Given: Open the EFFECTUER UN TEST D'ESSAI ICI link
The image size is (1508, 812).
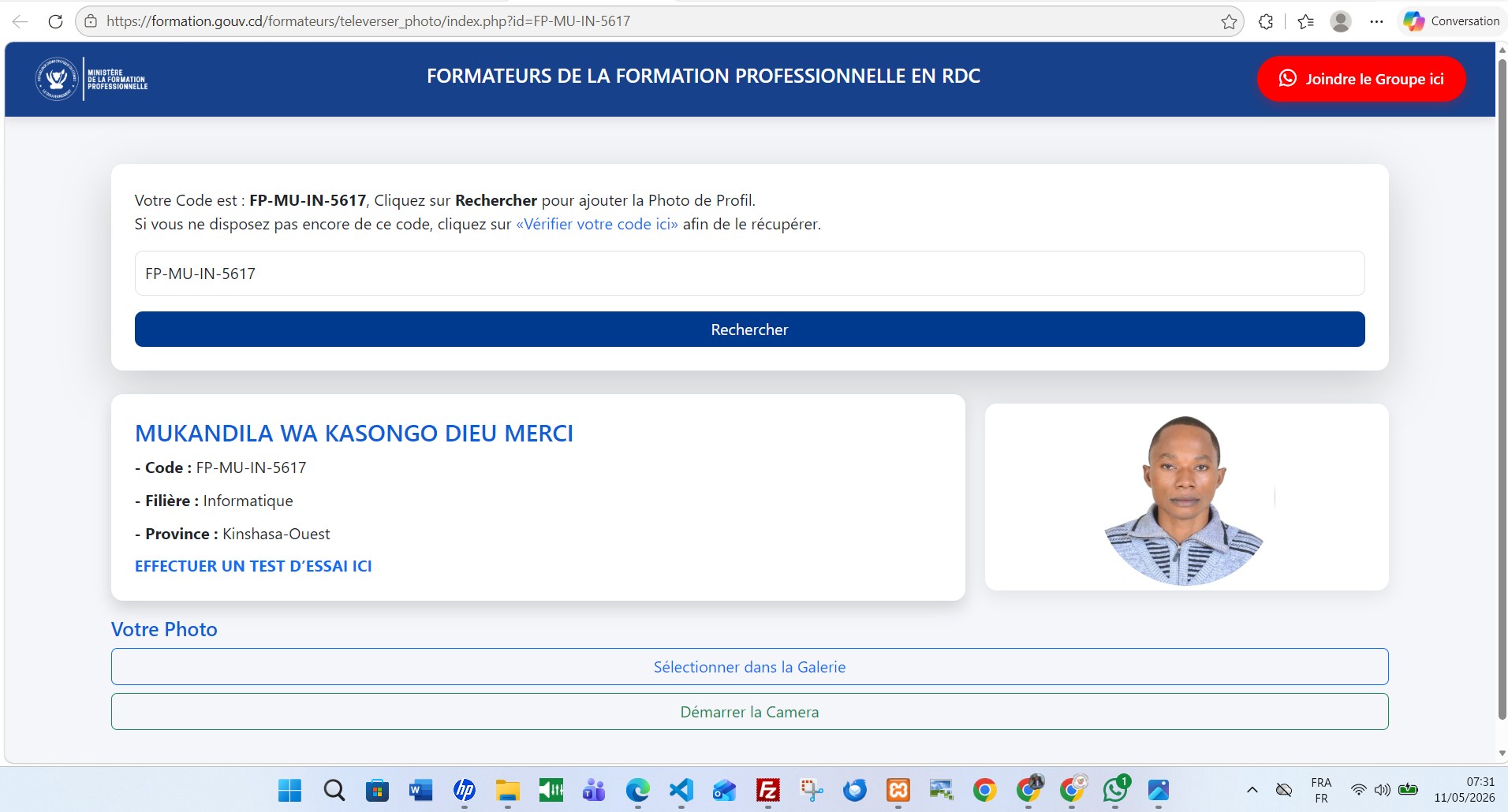Looking at the screenshot, I should pos(253,566).
